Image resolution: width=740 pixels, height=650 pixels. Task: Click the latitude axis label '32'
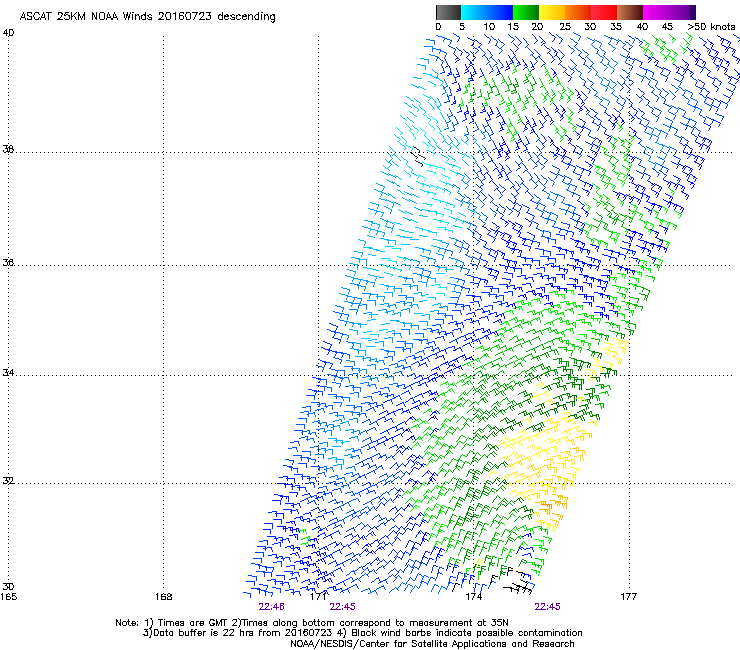click(8, 481)
